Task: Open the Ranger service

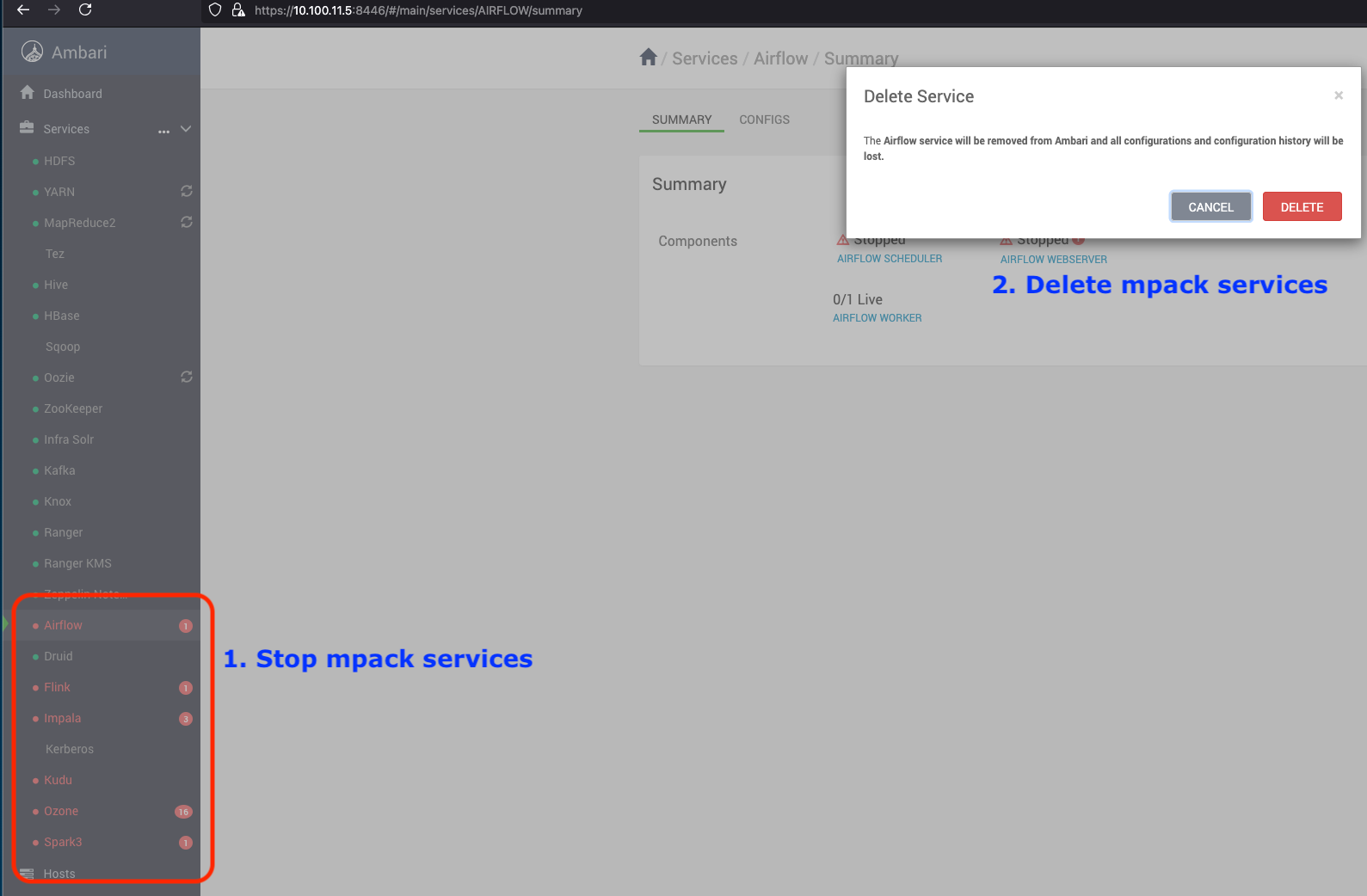Action: point(64,532)
